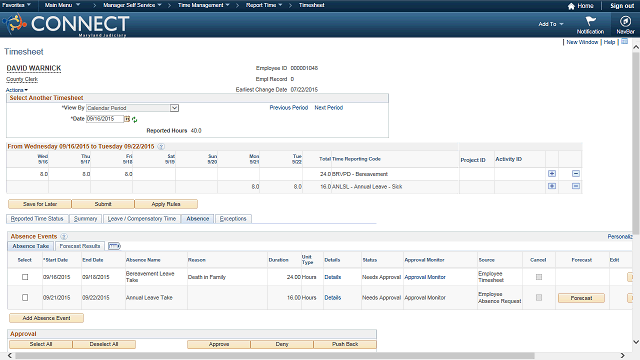Expand the Actions dropdown menu
Viewport: 640px width, 360px height.
(x=17, y=90)
